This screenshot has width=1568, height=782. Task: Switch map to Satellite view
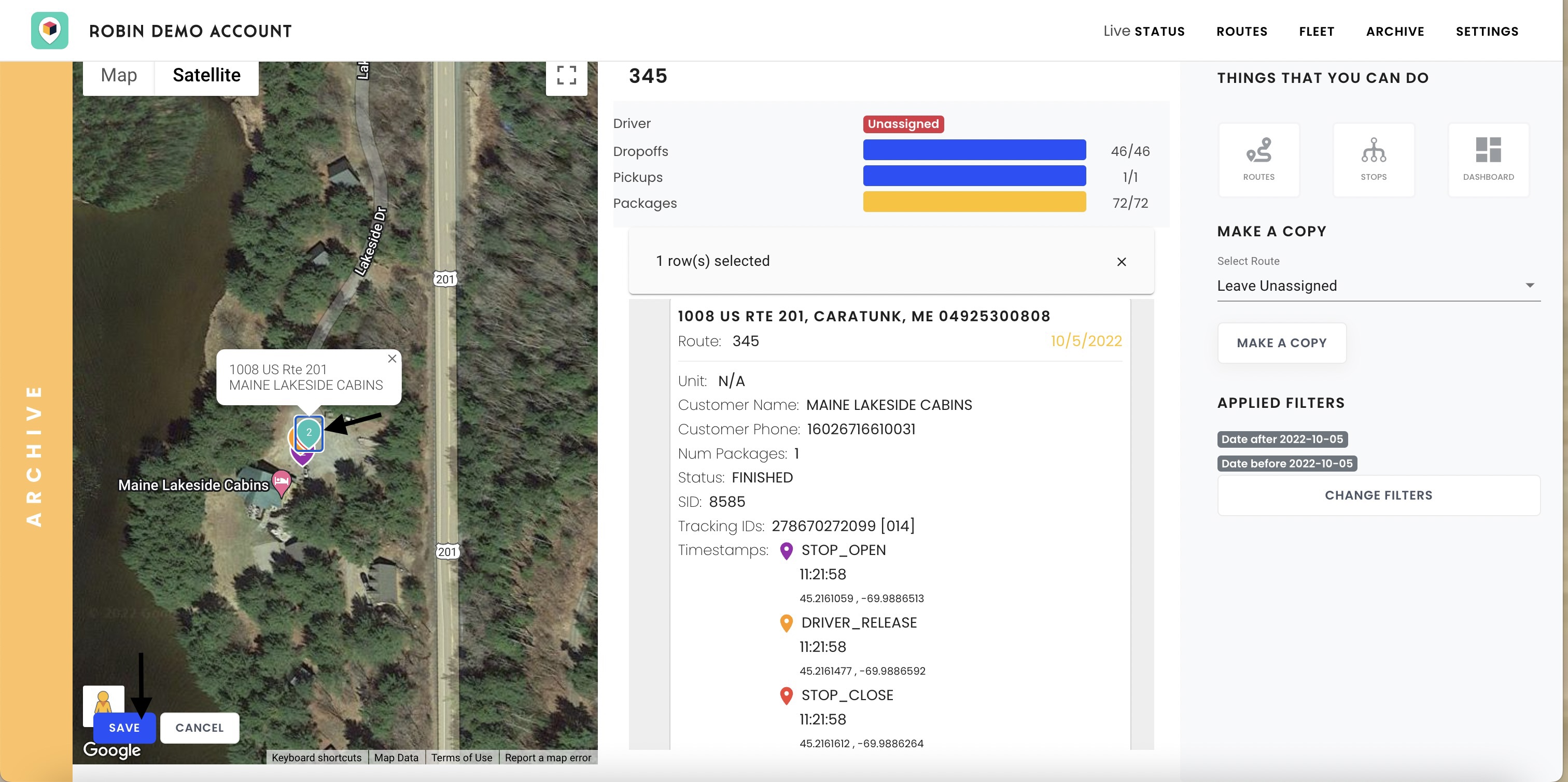tap(206, 76)
